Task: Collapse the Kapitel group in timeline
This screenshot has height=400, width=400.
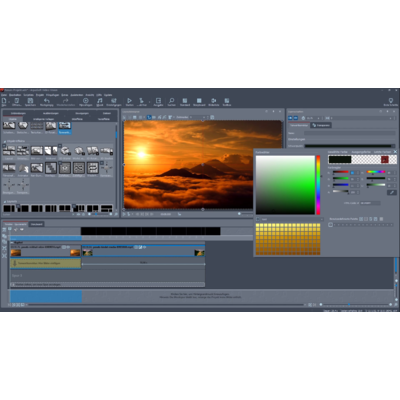Action: coord(12,242)
